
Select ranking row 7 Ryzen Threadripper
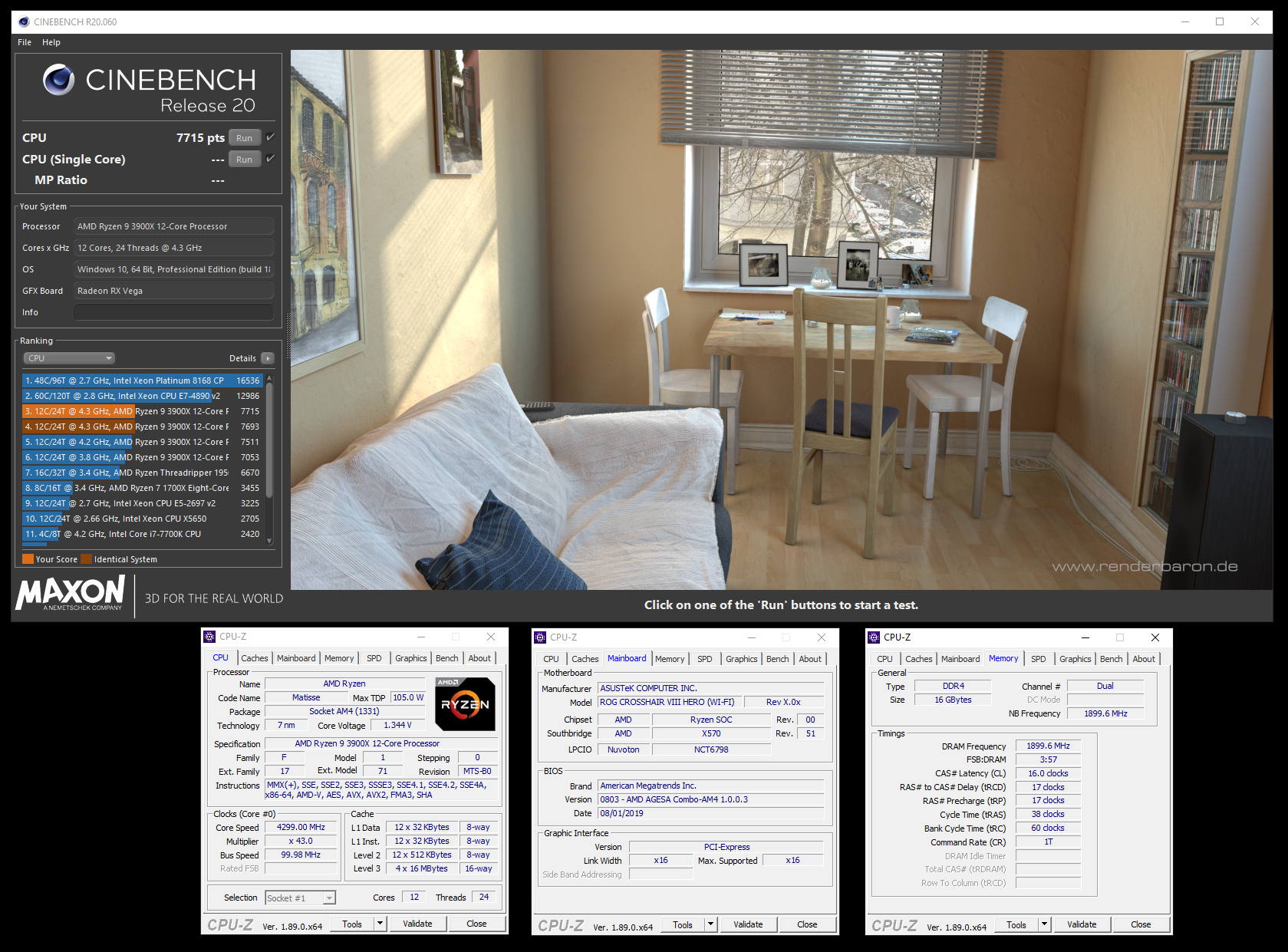pos(143,473)
